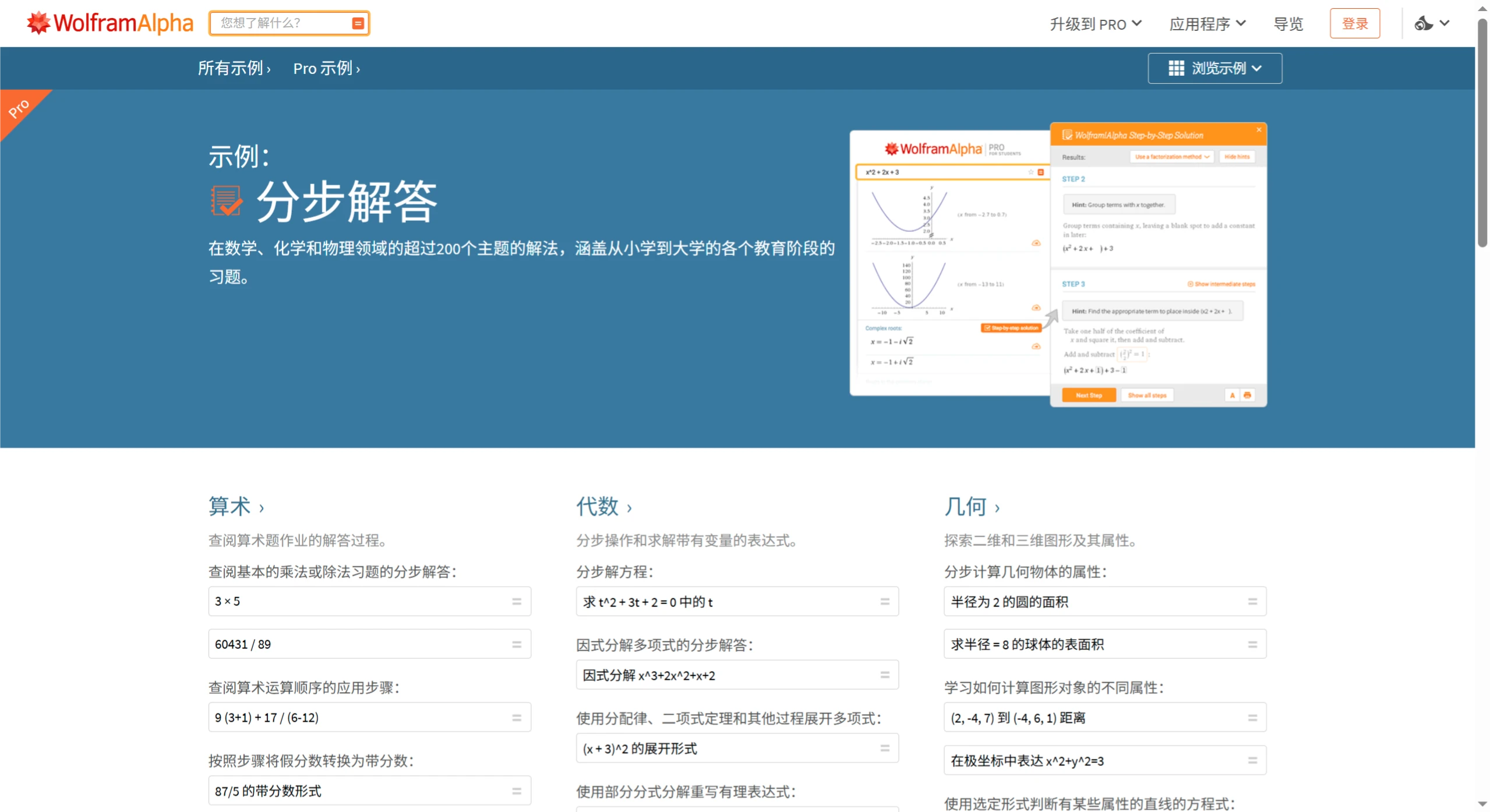
Task: Open the 应用程序 dropdown menu
Action: (x=1207, y=24)
